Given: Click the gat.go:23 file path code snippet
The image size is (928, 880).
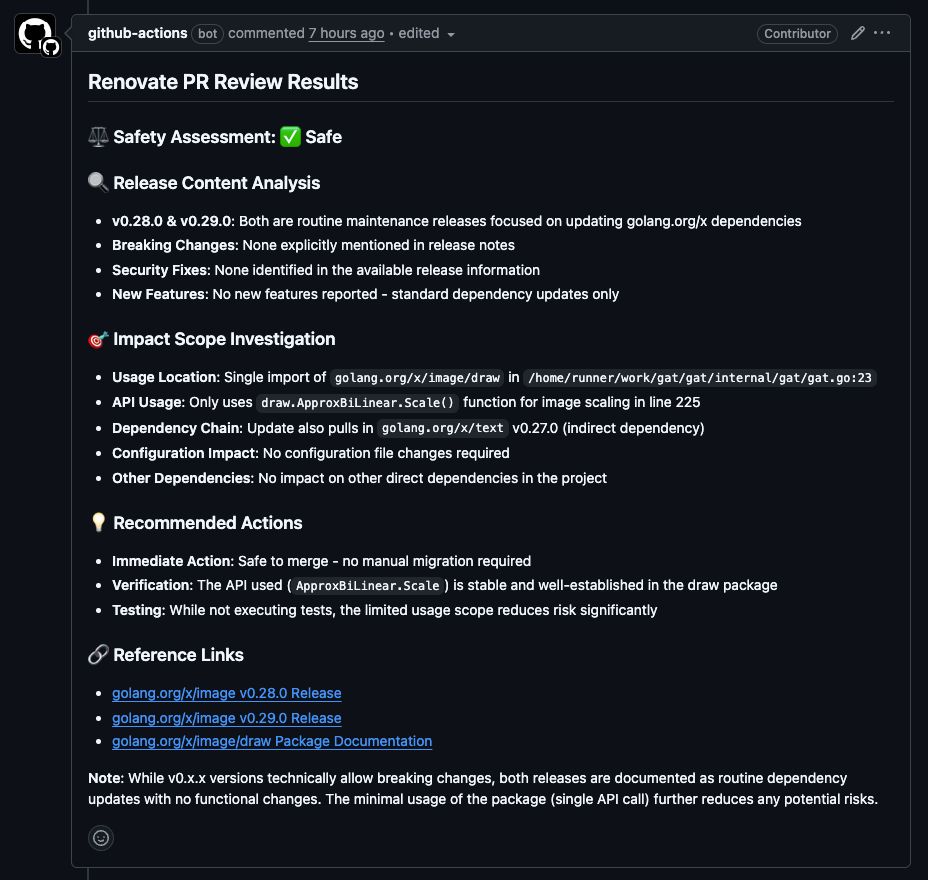Looking at the screenshot, I should pyautogui.click(x=700, y=378).
